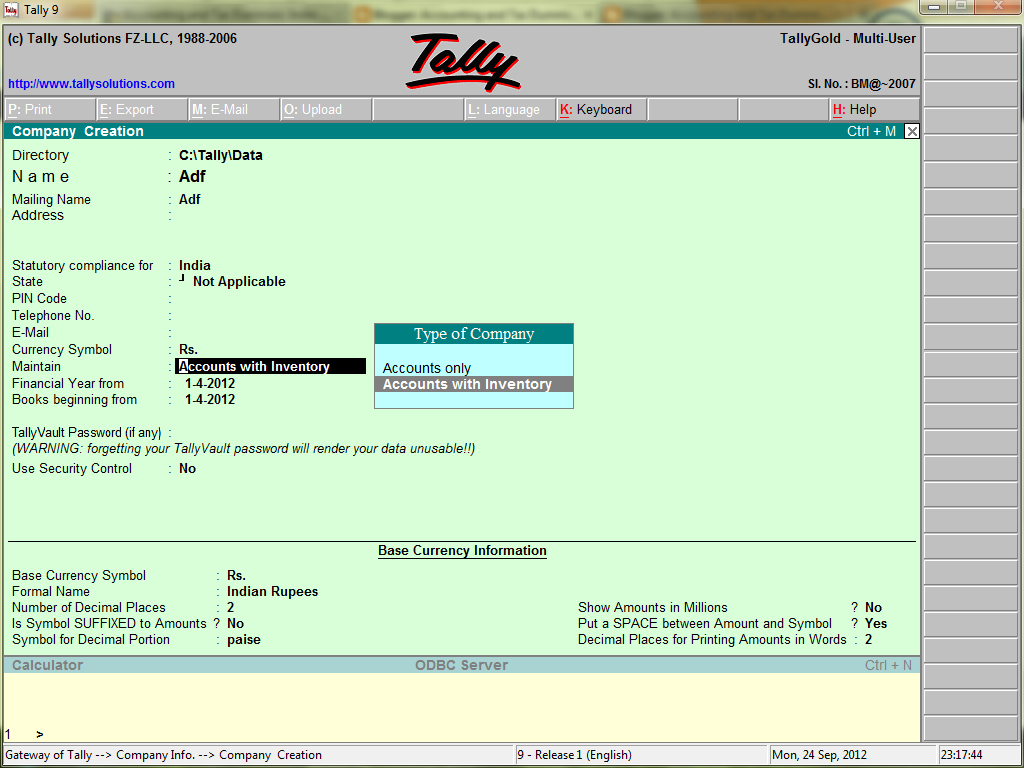Toggle Show Amounts in Millions value No
Viewport: 1024px width, 768px height.
pos(873,607)
